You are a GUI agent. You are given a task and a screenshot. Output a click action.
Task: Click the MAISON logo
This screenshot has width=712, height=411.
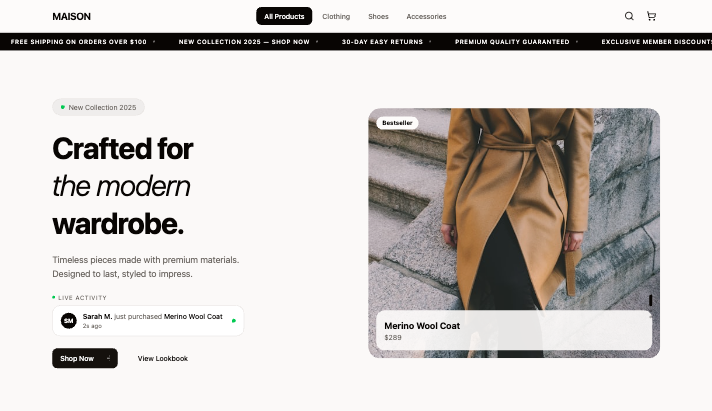pyautogui.click(x=71, y=17)
